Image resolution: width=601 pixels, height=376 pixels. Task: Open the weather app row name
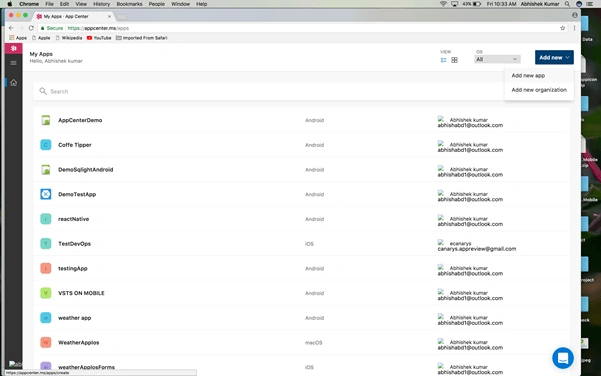click(x=75, y=318)
